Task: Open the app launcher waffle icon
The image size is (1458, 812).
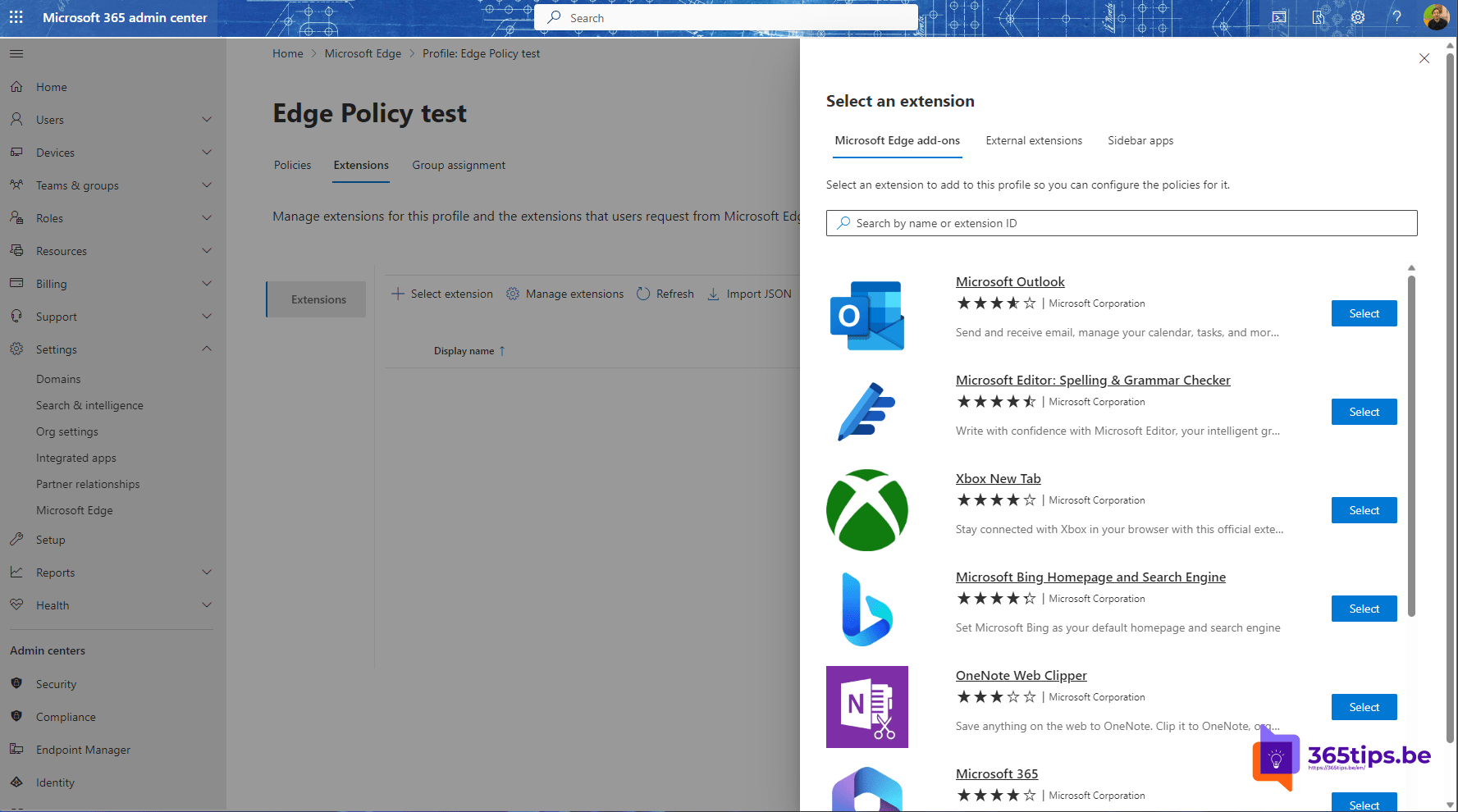Action: 16,17
